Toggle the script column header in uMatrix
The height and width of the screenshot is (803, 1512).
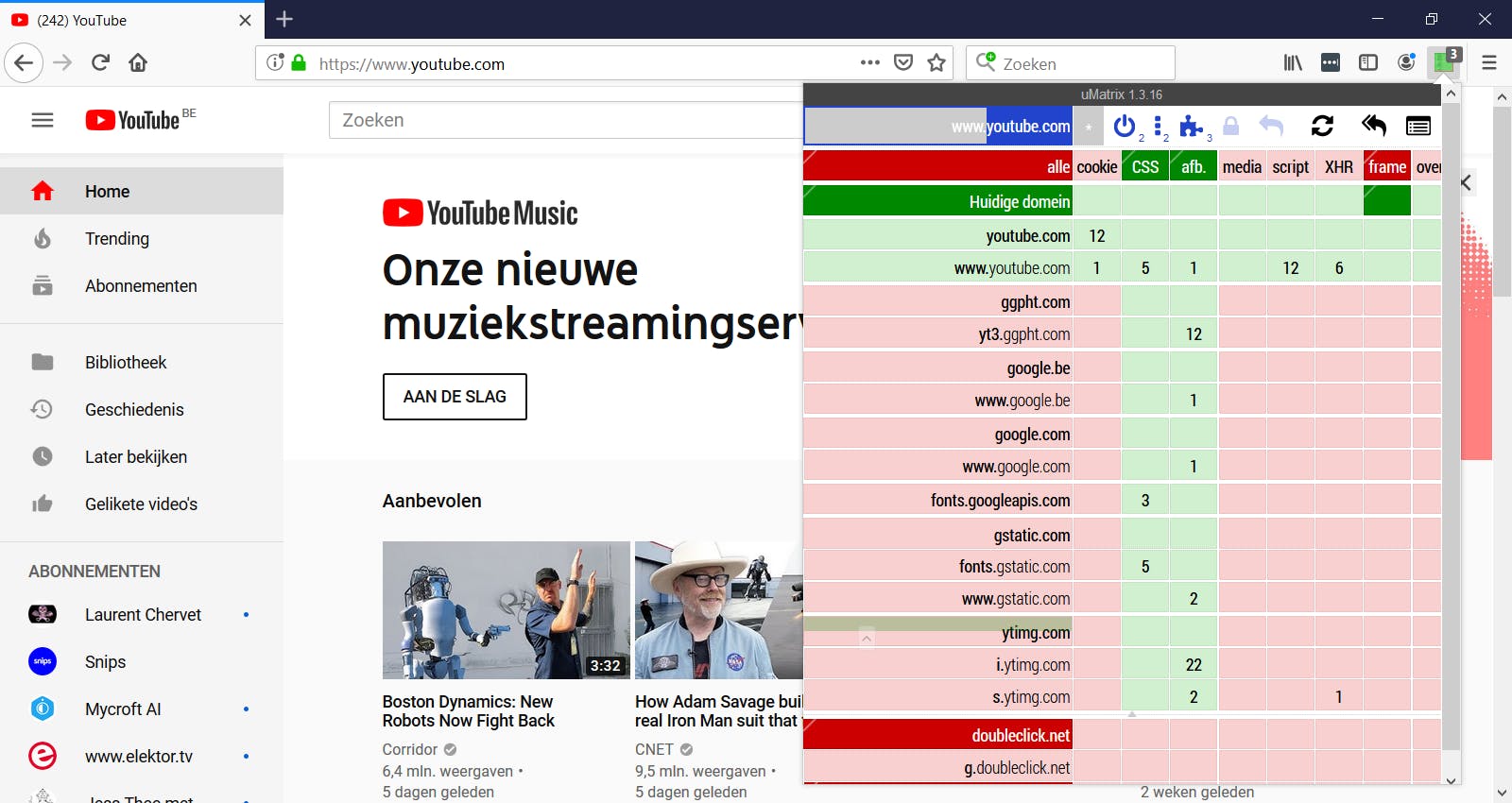1291,166
